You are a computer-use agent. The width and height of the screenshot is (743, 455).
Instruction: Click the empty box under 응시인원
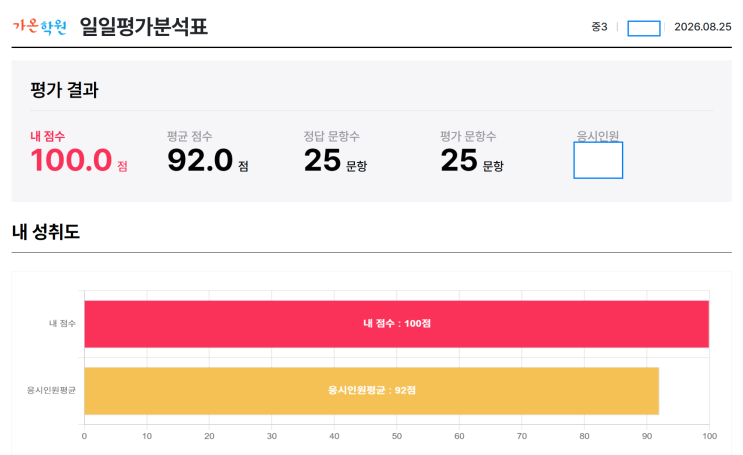click(598, 160)
